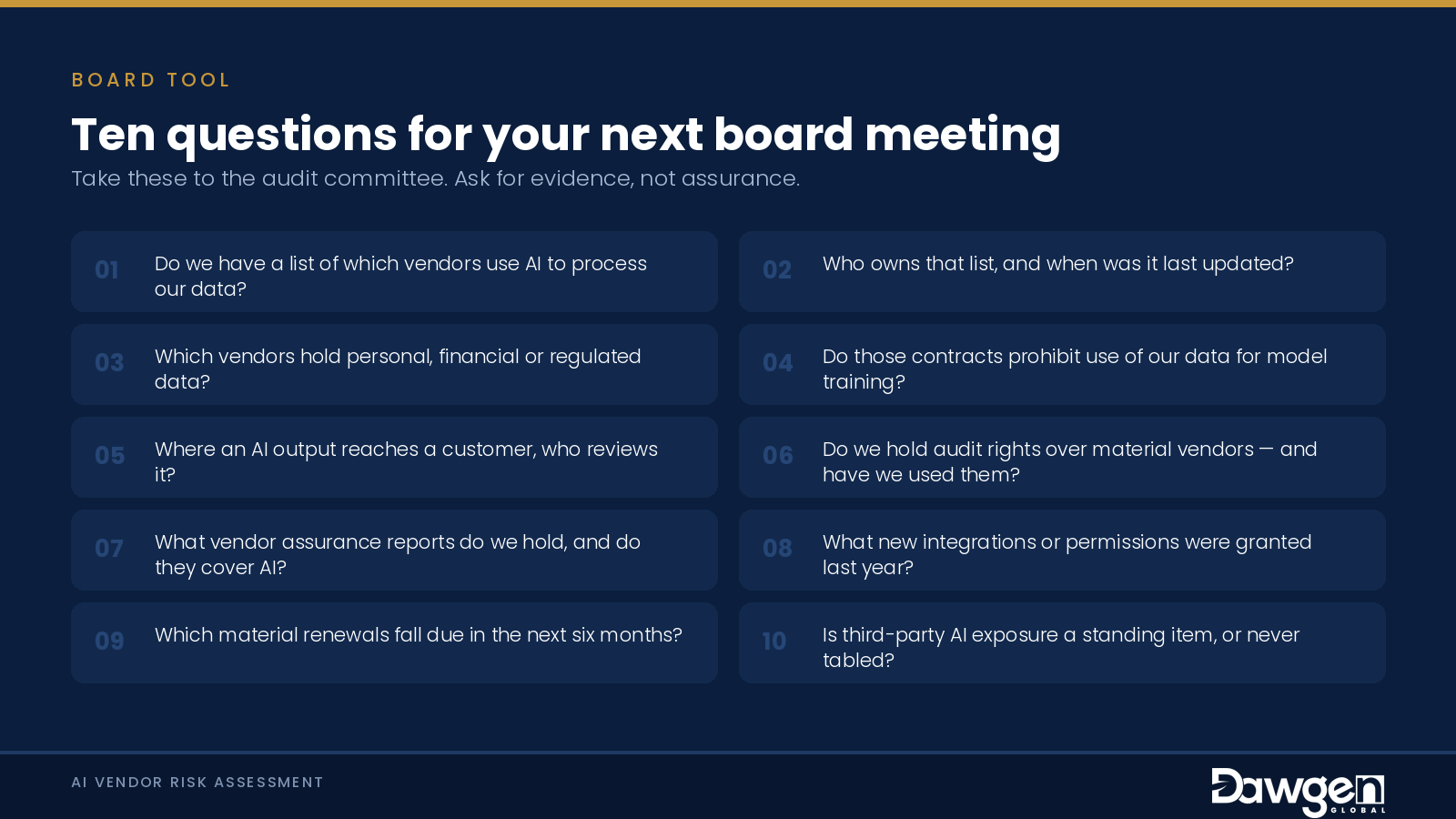Select the 01 number badge

pos(106,270)
